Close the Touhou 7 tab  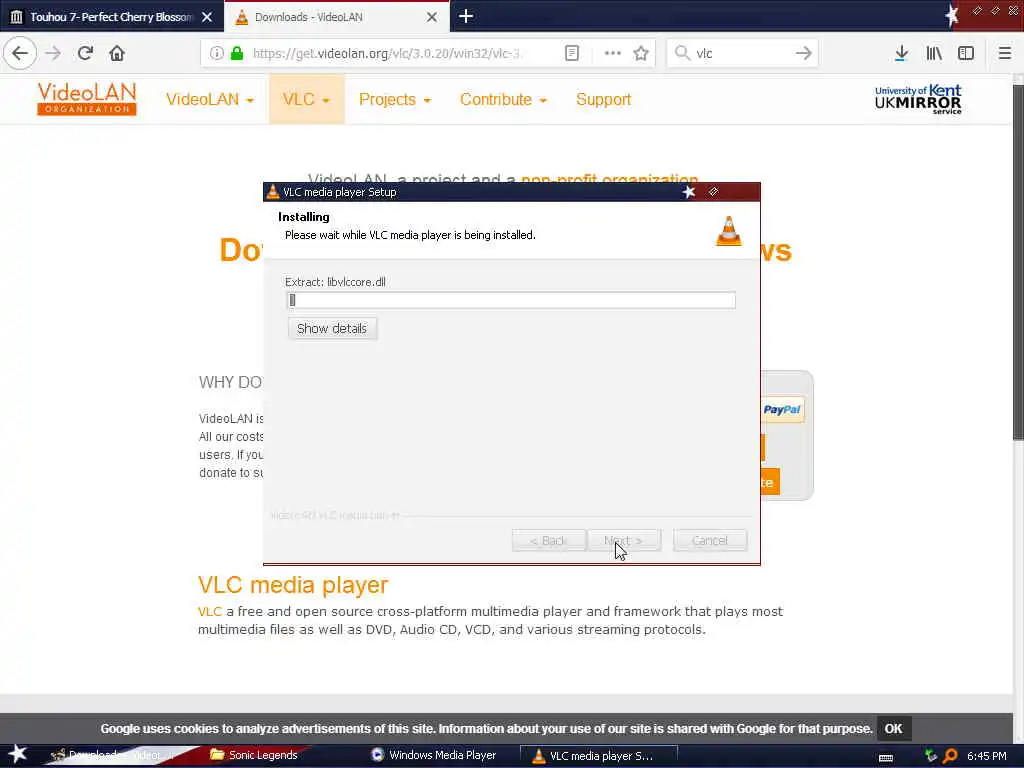(x=207, y=17)
